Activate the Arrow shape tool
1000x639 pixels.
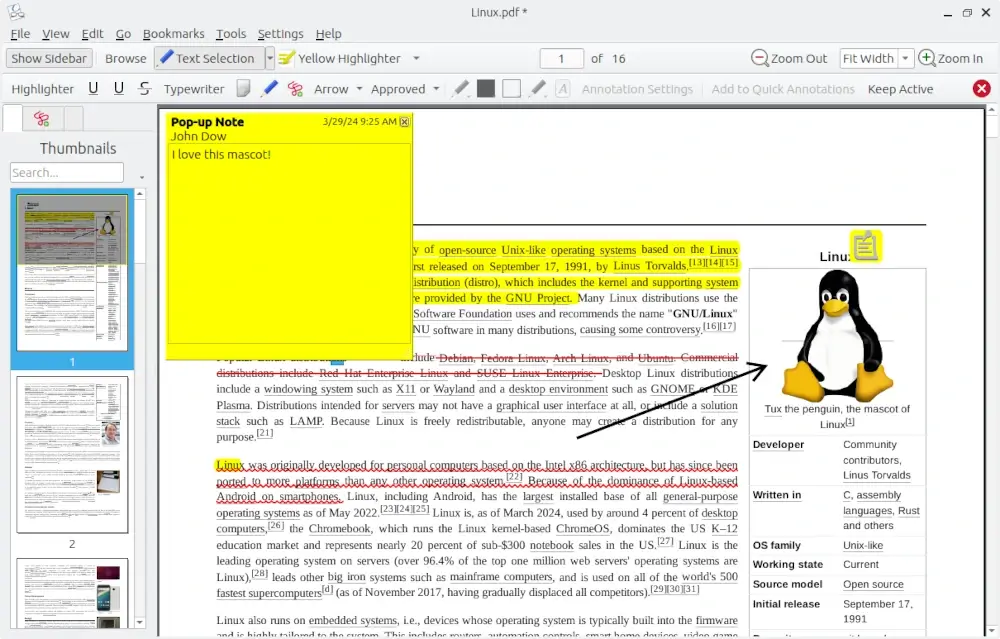(x=331, y=89)
